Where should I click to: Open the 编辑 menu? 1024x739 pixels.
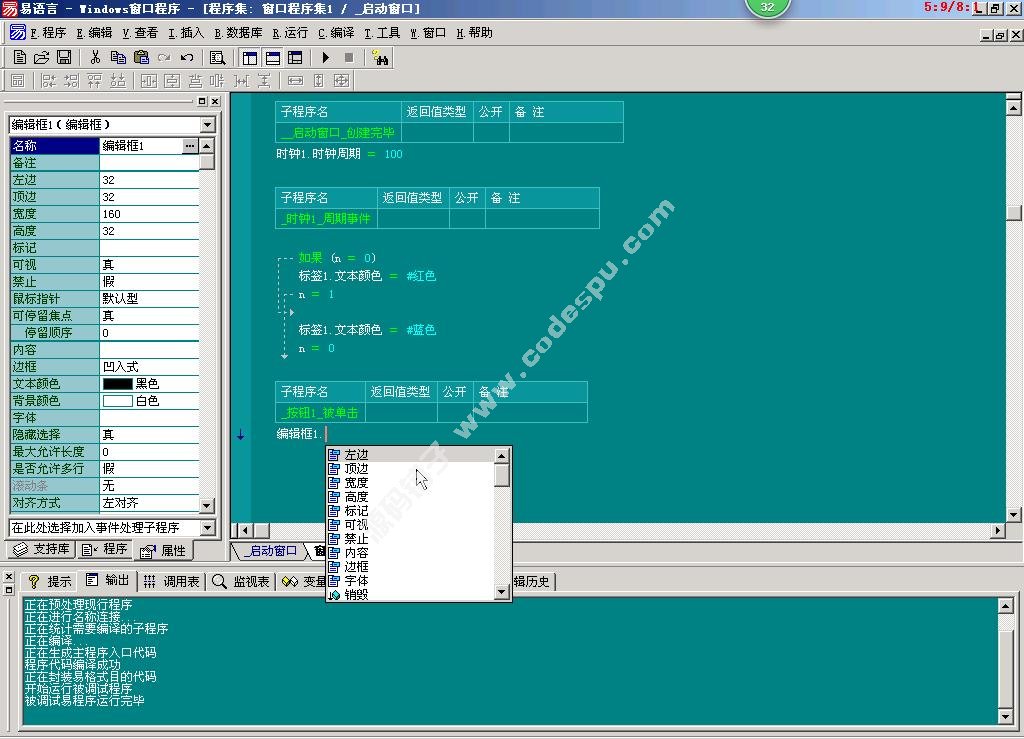pos(94,33)
